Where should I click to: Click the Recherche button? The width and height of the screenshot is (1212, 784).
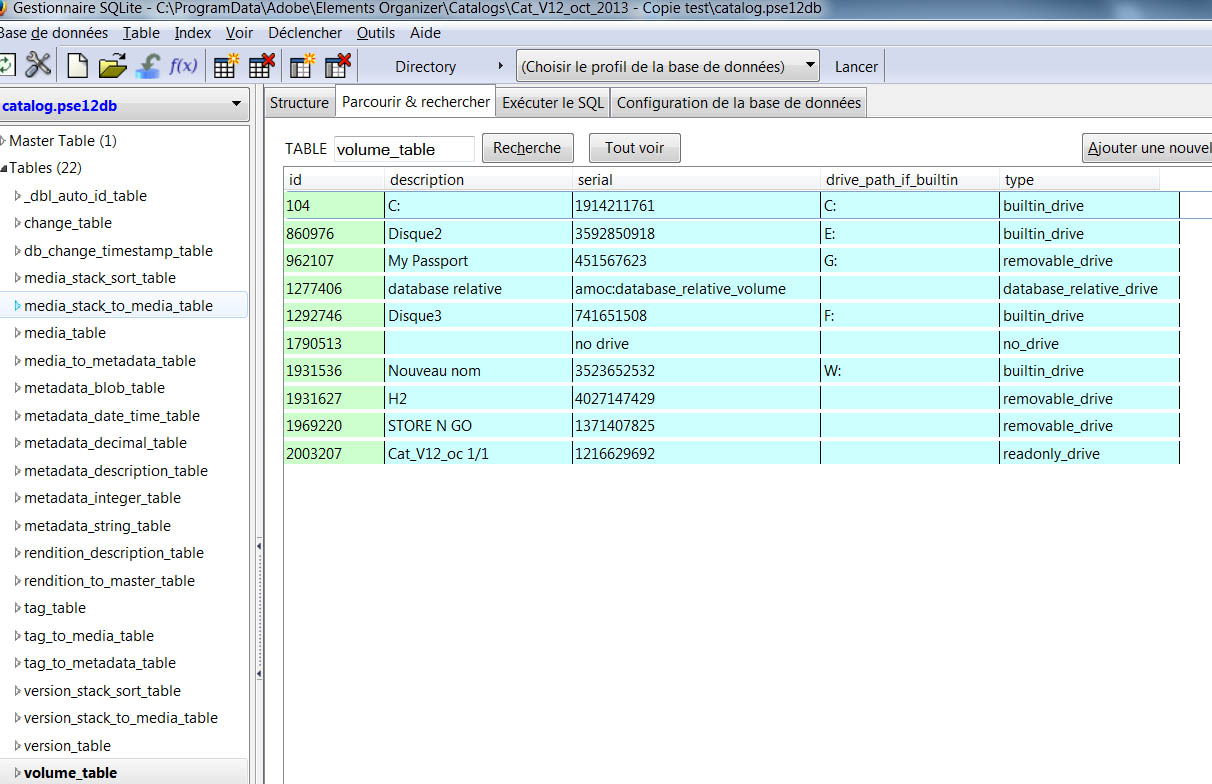click(x=527, y=147)
